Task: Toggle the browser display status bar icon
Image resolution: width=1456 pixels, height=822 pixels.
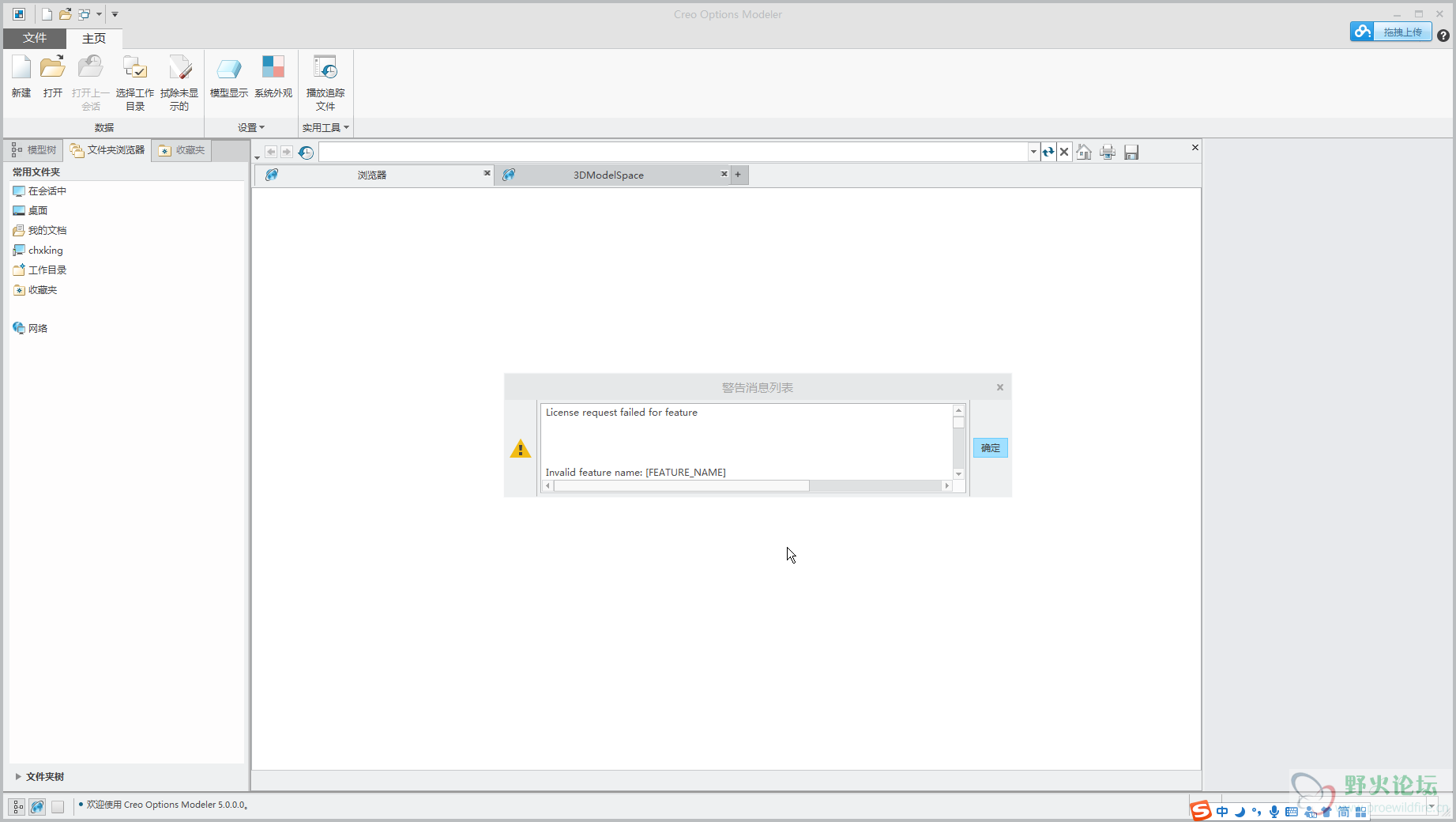Action: tap(37, 807)
